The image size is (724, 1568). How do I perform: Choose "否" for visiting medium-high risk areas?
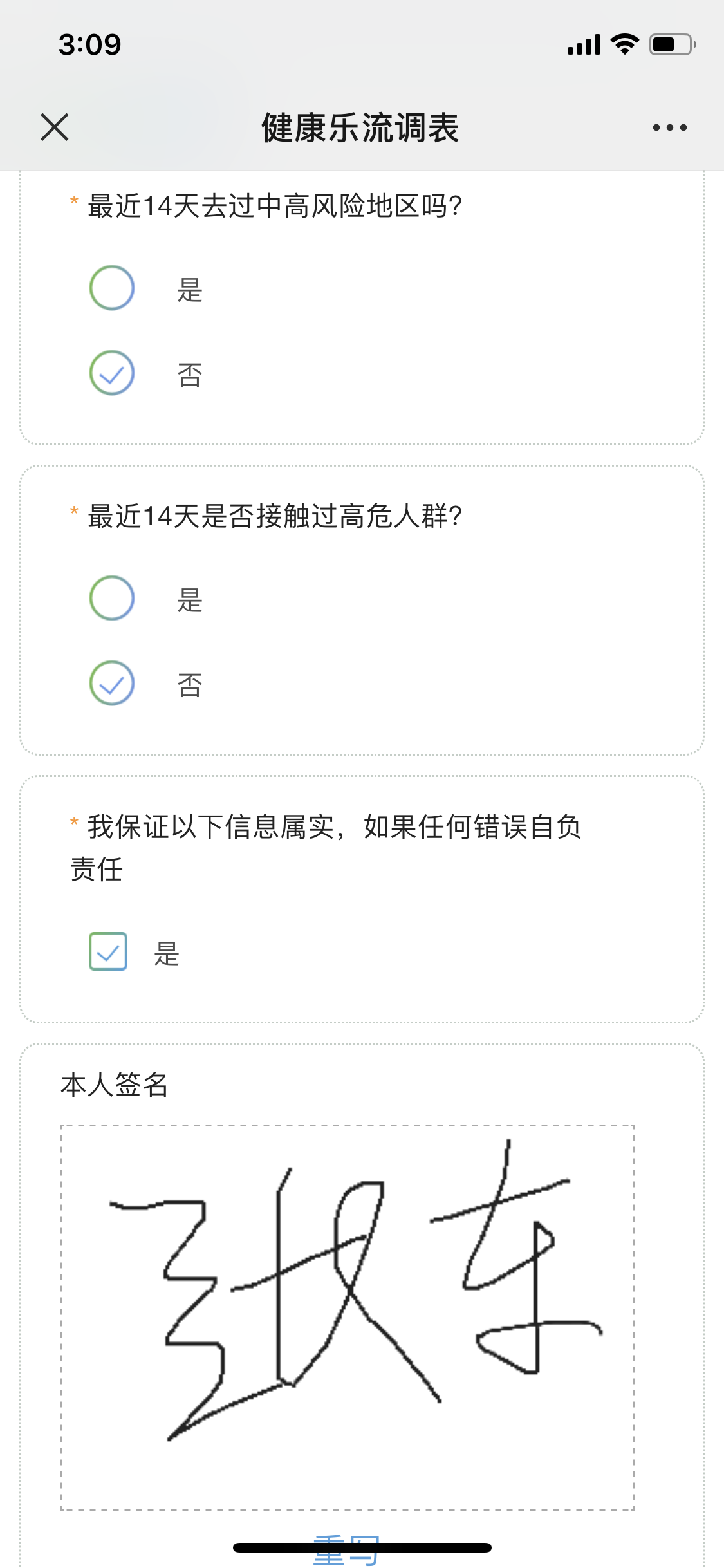[112, 373]
